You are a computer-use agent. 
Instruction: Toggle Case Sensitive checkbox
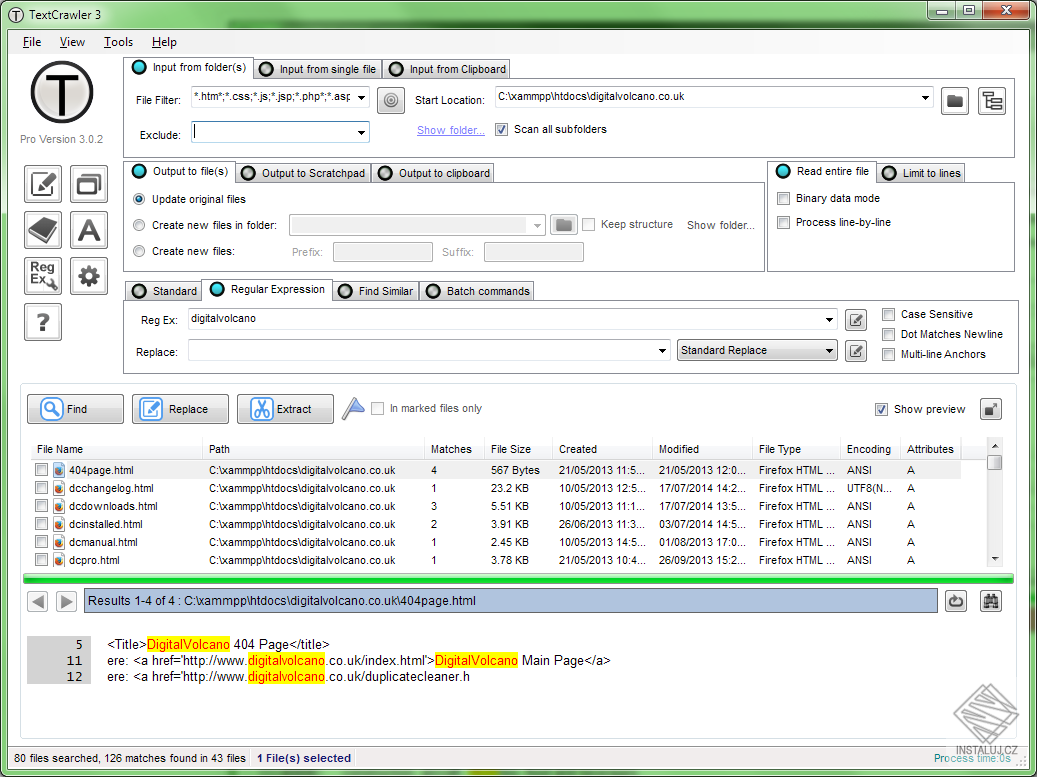[889, 315]
